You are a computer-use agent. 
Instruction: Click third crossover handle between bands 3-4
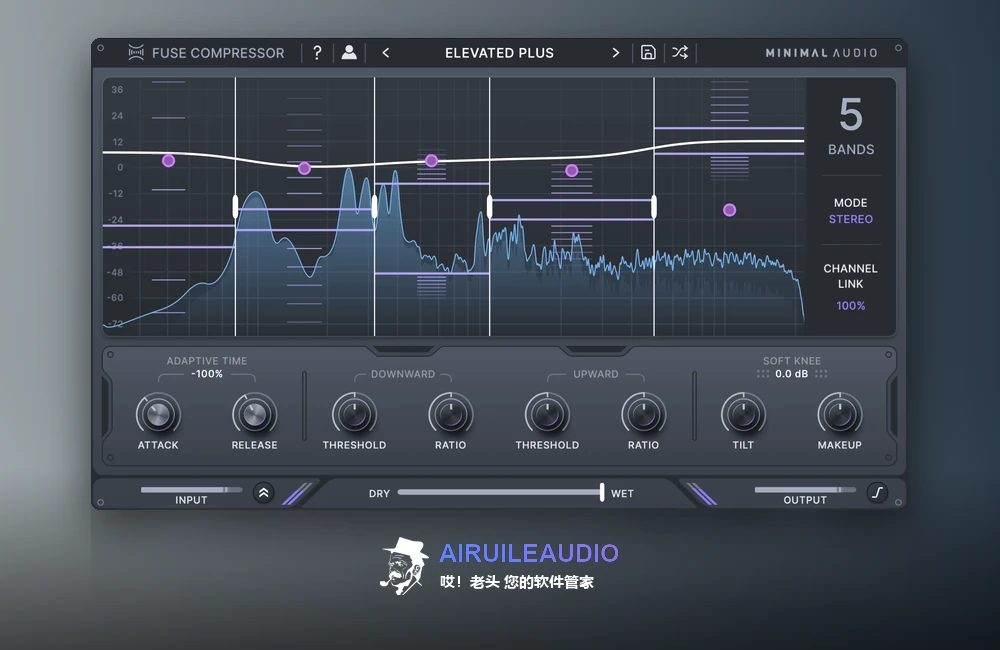tap(490, 207)
